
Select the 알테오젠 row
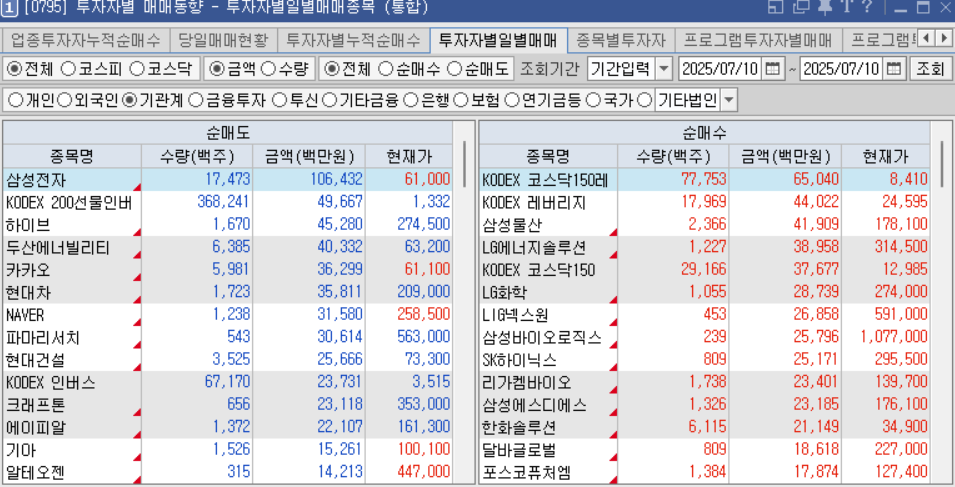228,472
